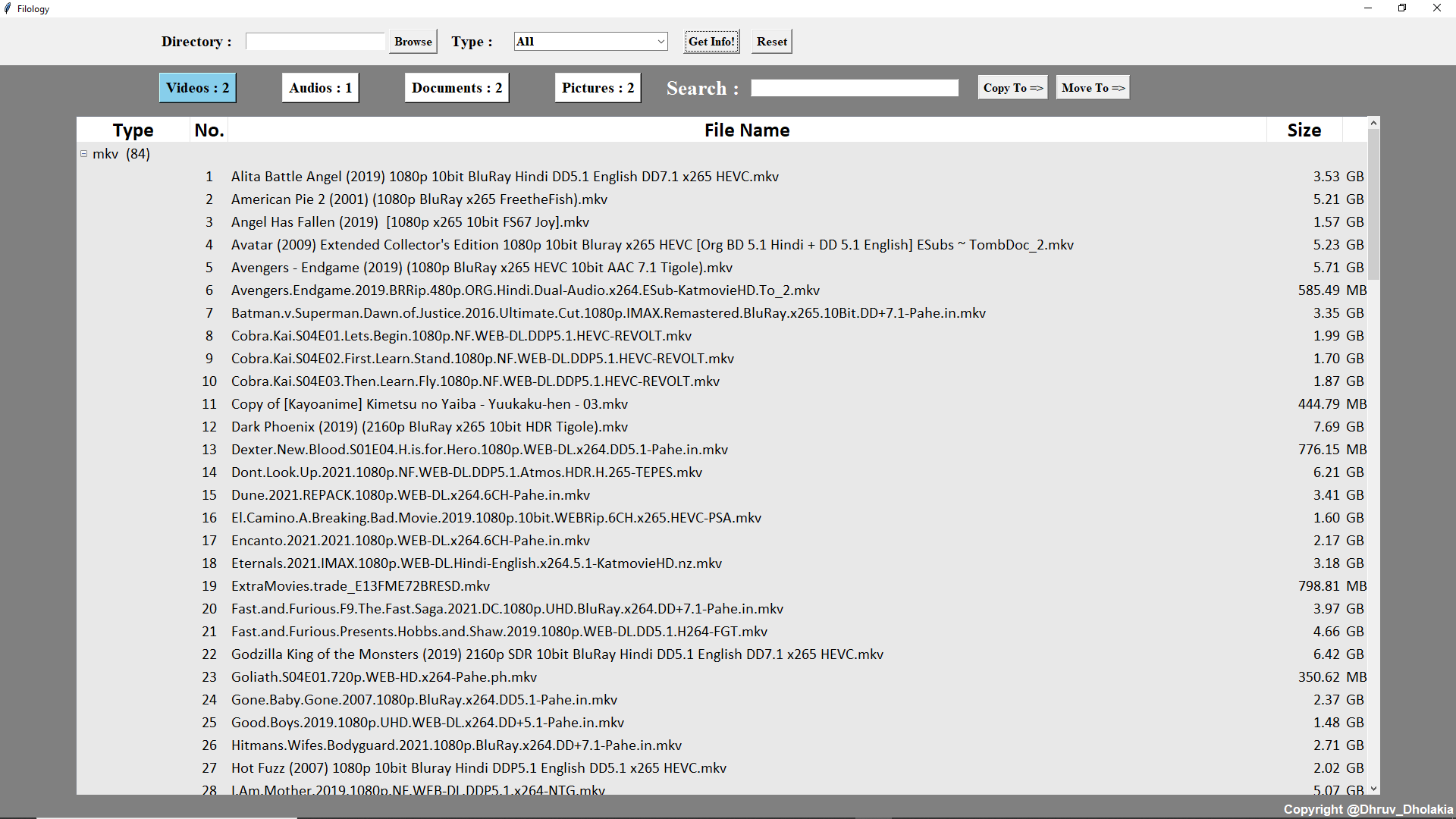The image size is (1456, 819).
Task: Select the Documents : 2 tab
Action: pos(457,88)
